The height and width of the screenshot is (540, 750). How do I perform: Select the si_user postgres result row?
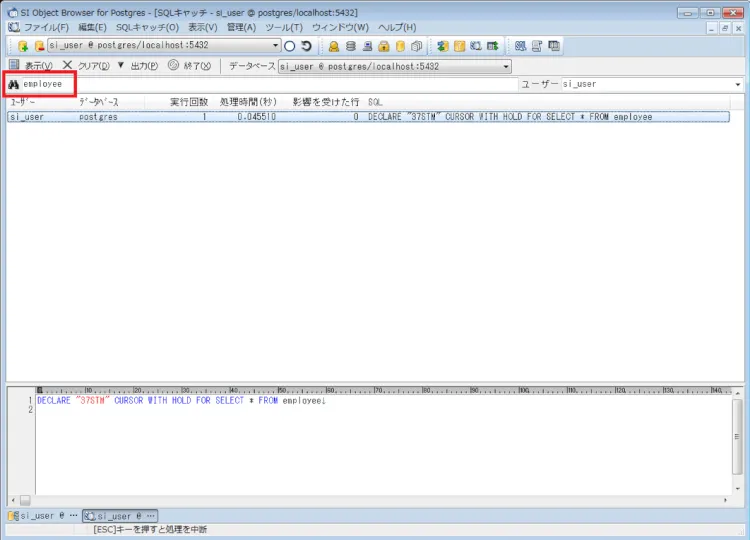coord(368,117)
